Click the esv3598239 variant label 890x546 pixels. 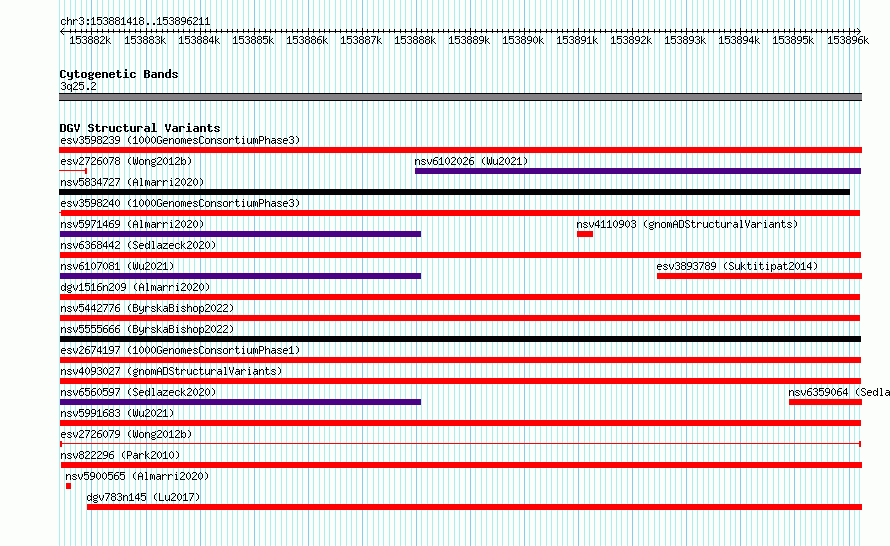(180, 140)
